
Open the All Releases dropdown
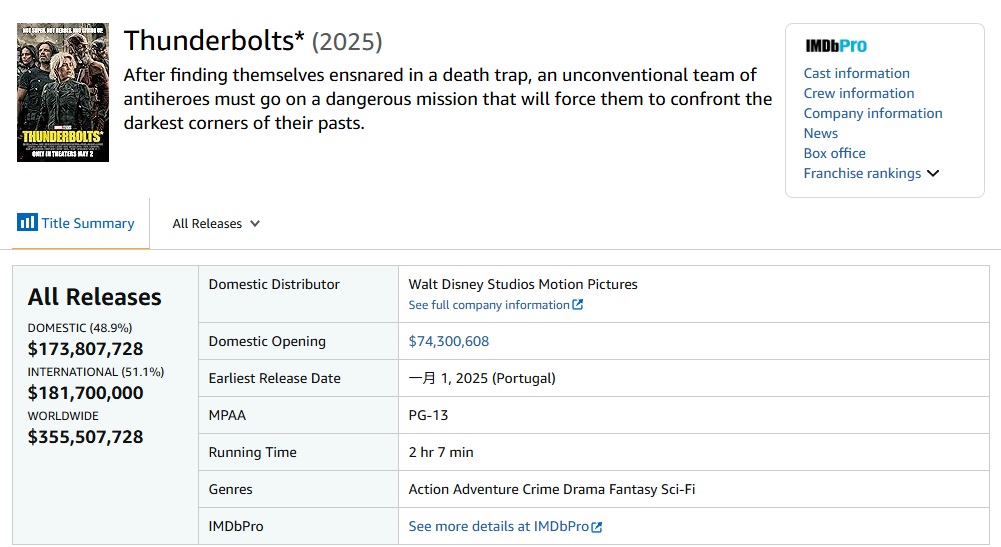click(216, 224)
